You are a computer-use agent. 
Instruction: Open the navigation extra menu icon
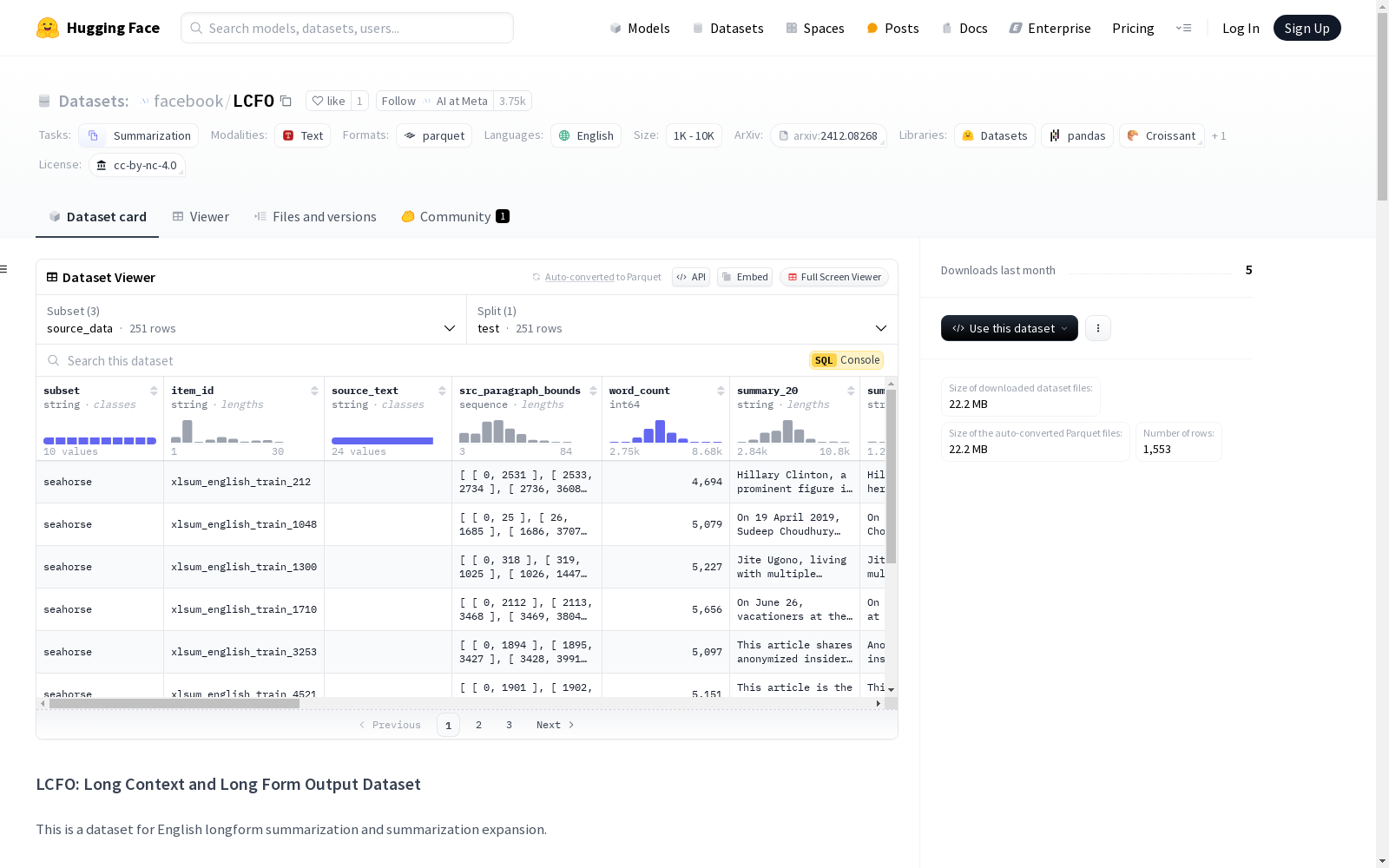(x=1183, y=28)
